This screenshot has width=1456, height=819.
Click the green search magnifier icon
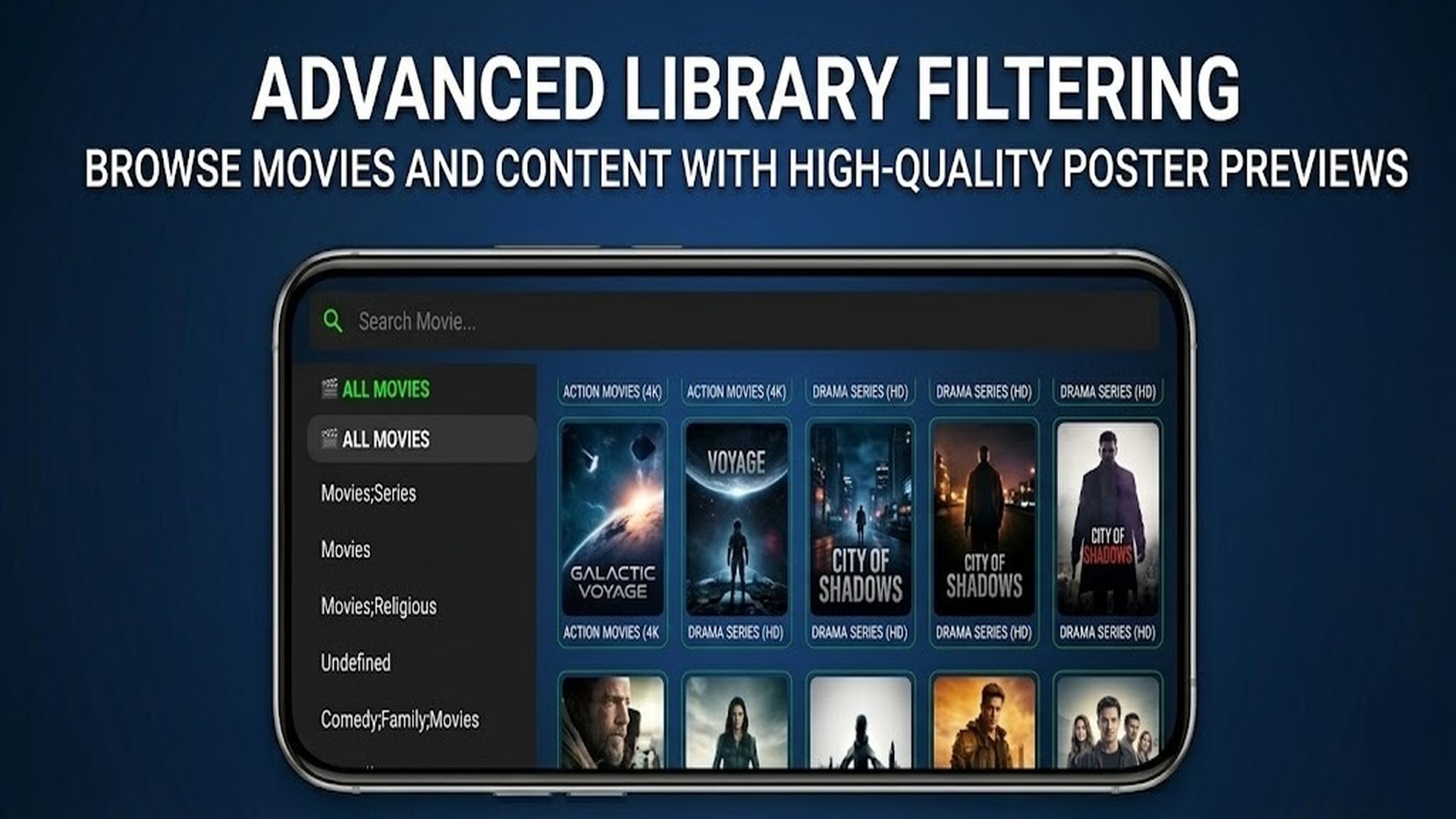332,321
